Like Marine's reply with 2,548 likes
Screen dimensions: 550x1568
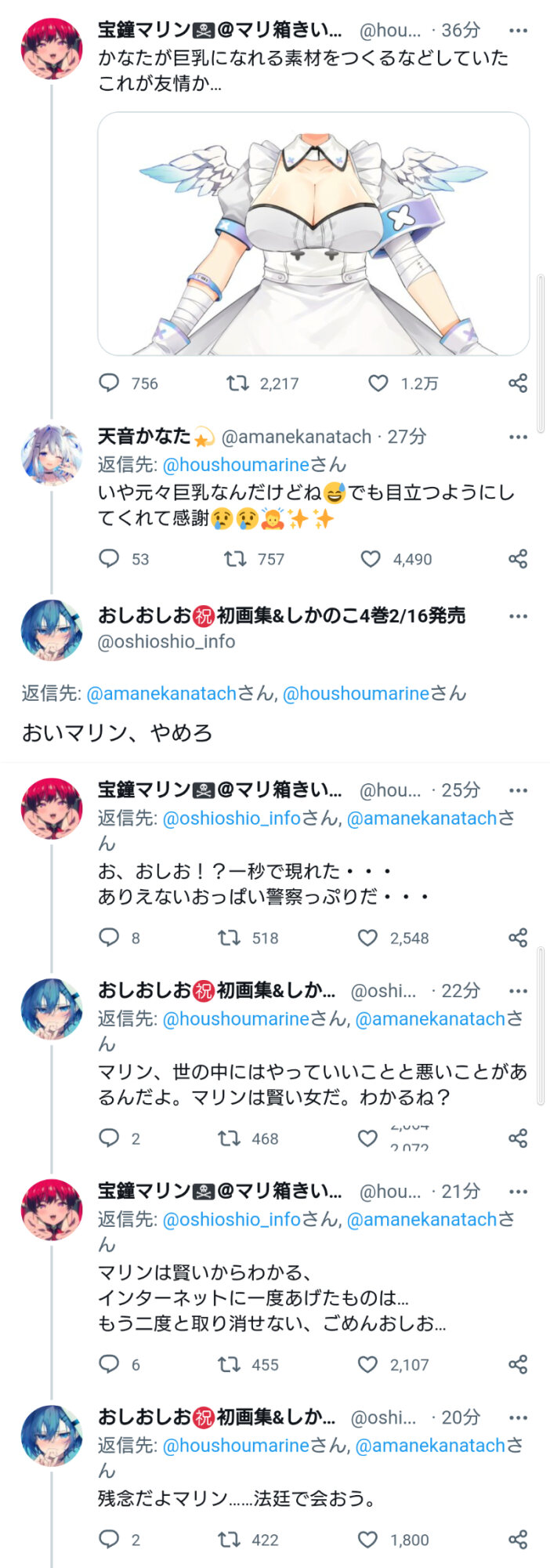pos(367,938)
